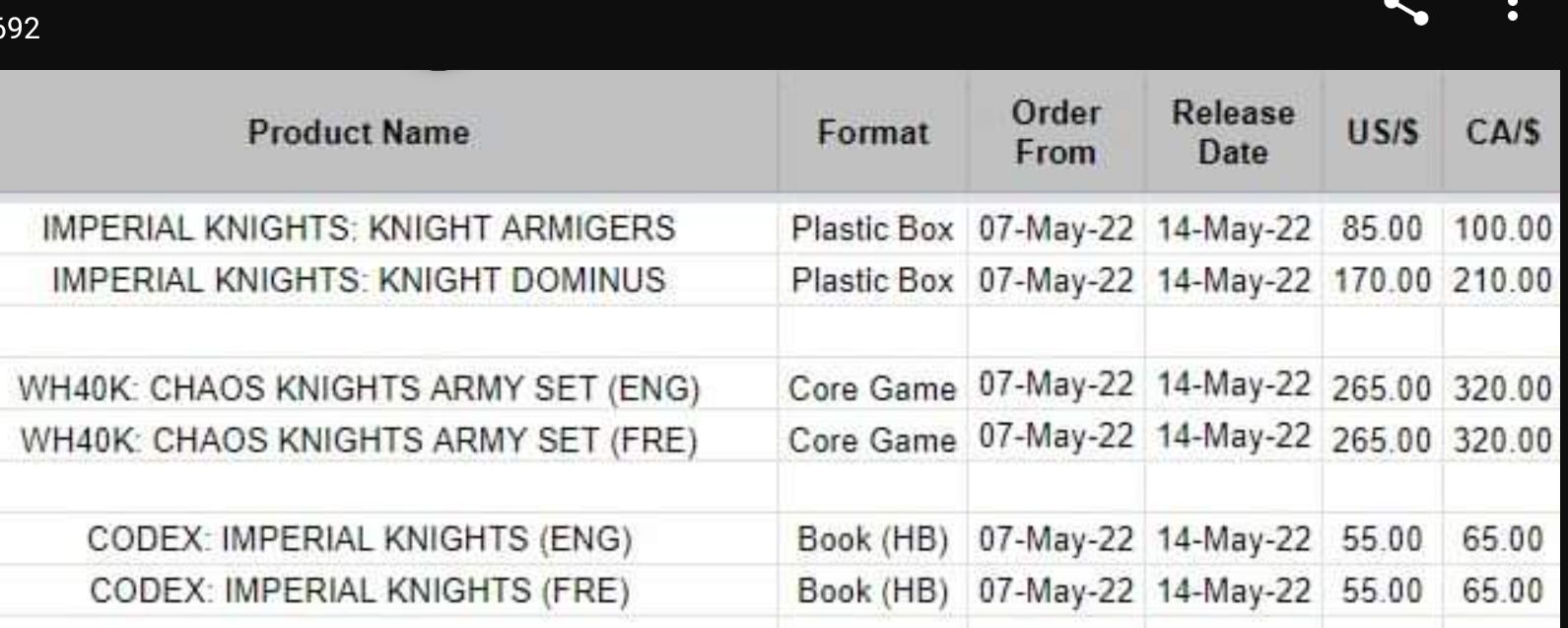Click the 170.00 US price cell
Image resolution: width=1568 pixels, height=628 pixels.
pos(1382,280)
